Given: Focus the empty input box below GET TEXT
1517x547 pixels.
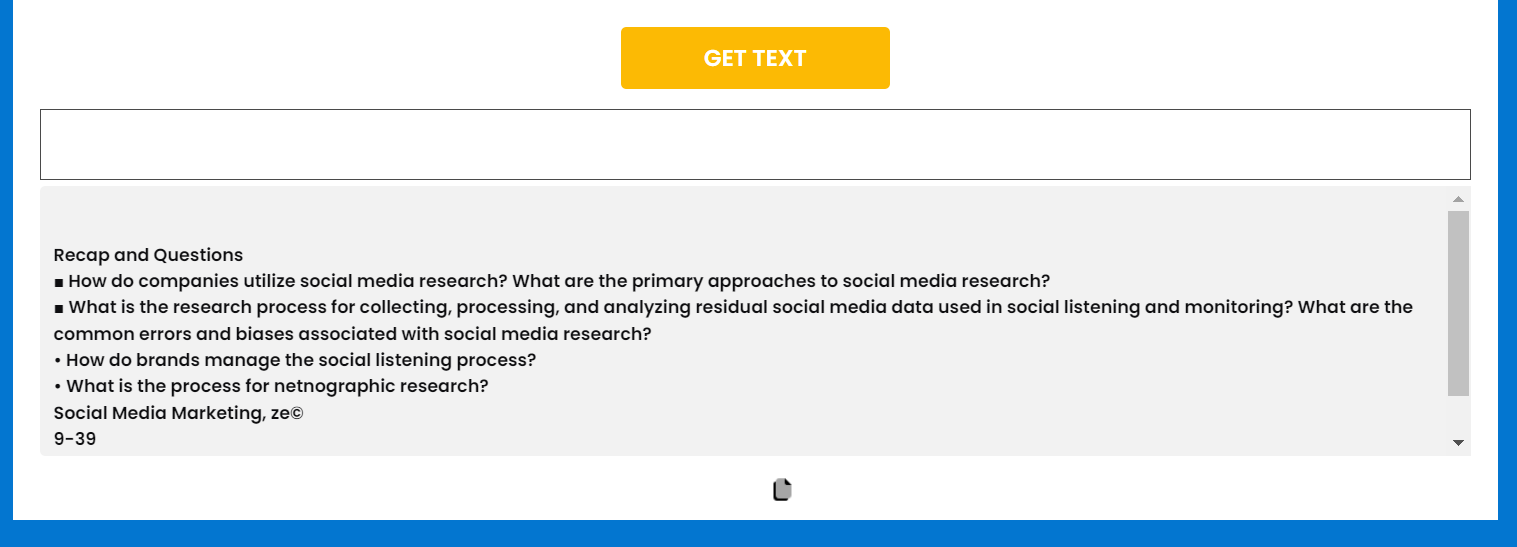Looking at the screenshot, I should tap(755, 145).
